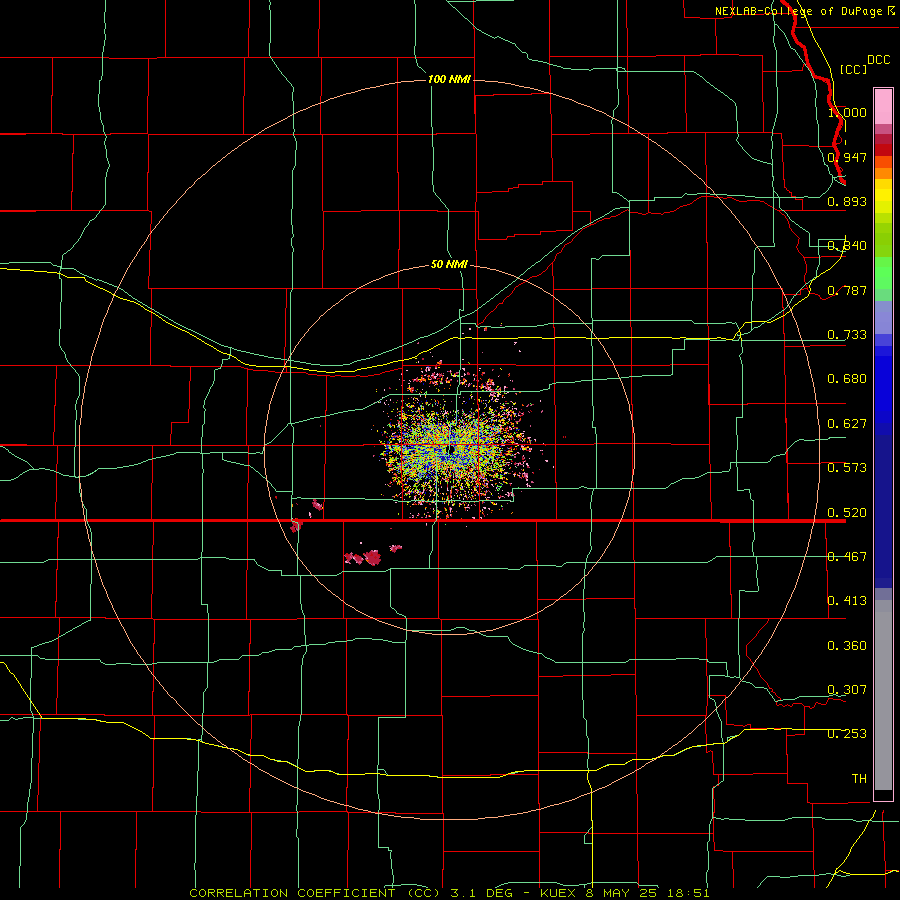Screen dimensions: 900x900
Task: Click the 1.000 value on the color scale
Action: (x=847, y=112)
